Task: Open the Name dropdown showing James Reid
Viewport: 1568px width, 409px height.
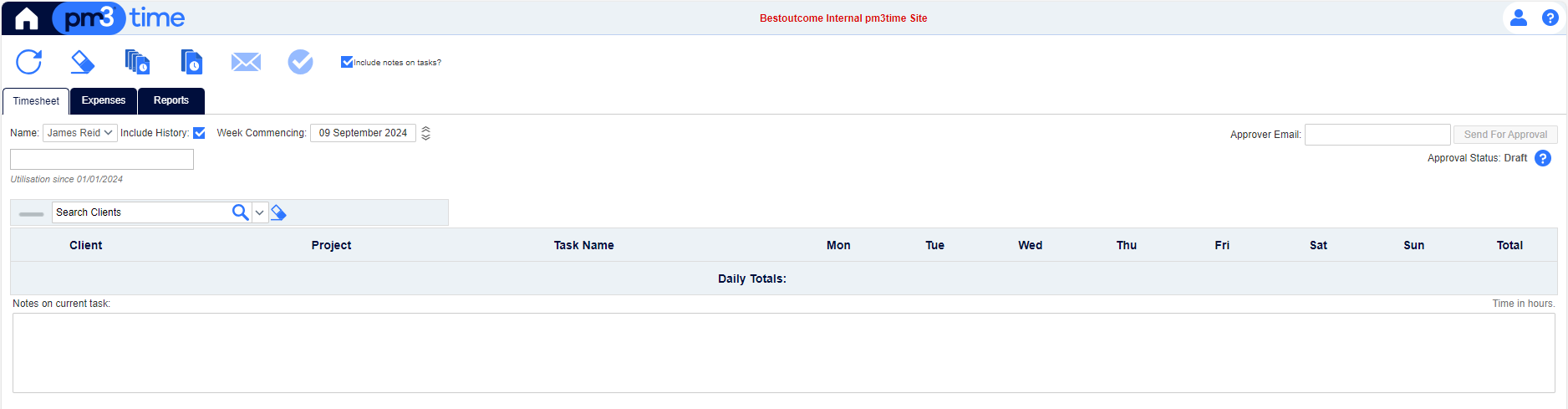Action: [x=79, y=133]
